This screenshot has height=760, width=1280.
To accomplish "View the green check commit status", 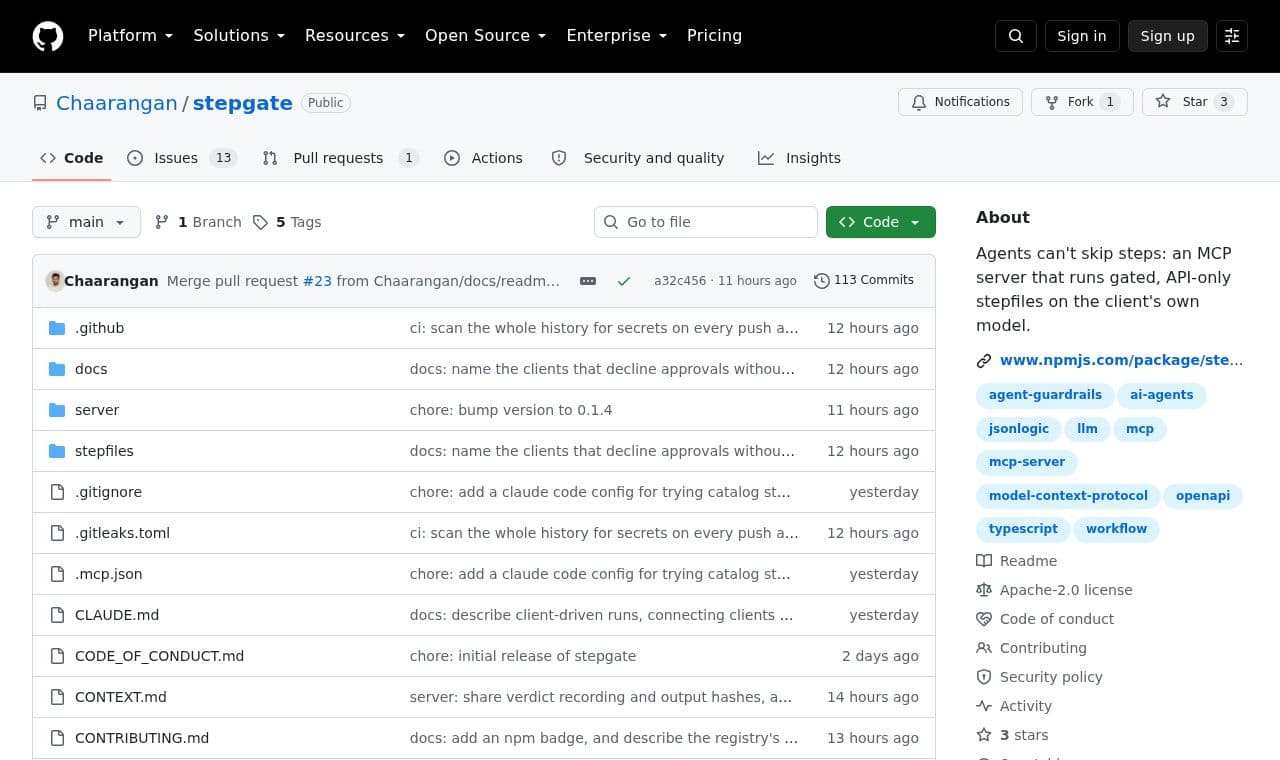I will [624, 281].
